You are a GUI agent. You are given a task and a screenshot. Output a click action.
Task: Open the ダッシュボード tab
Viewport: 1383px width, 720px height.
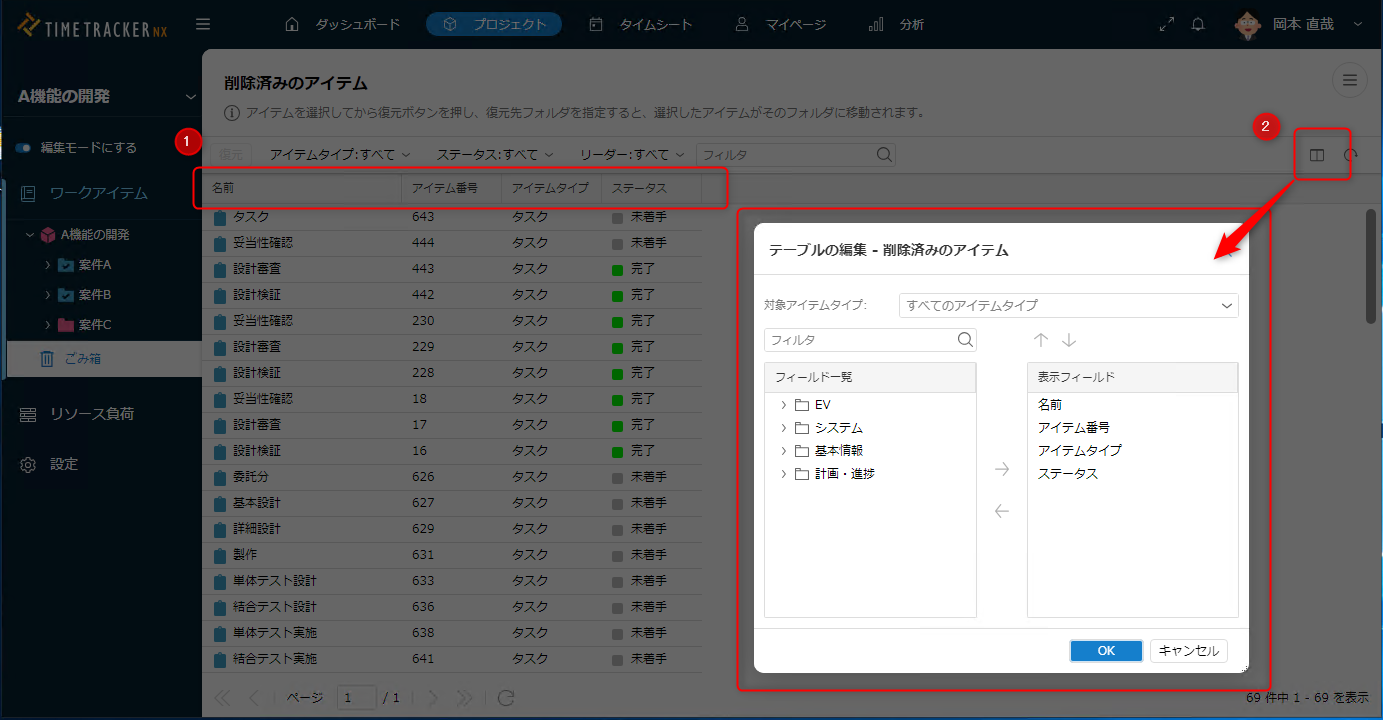pos(343,24)
